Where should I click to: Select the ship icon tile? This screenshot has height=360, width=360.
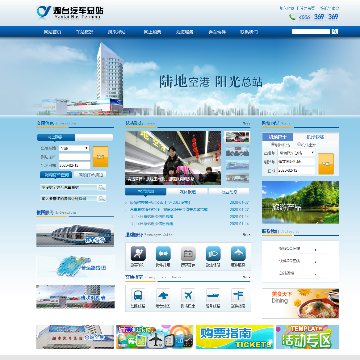click(213, 295)
